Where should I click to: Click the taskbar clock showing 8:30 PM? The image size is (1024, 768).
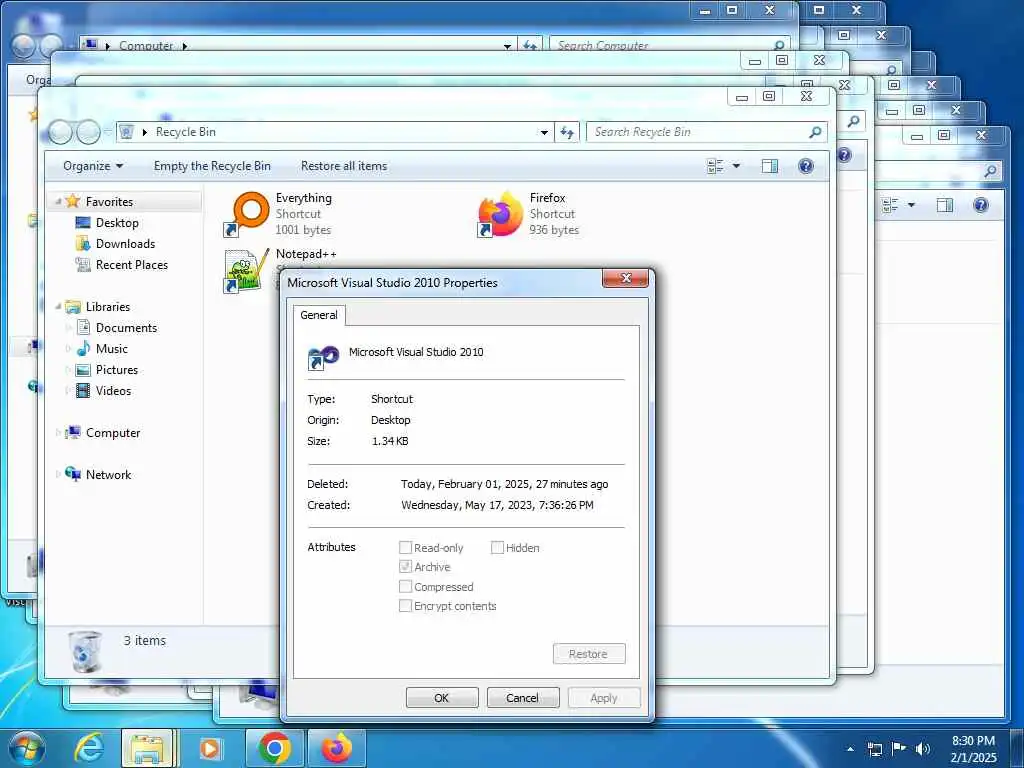click(973, 749)
